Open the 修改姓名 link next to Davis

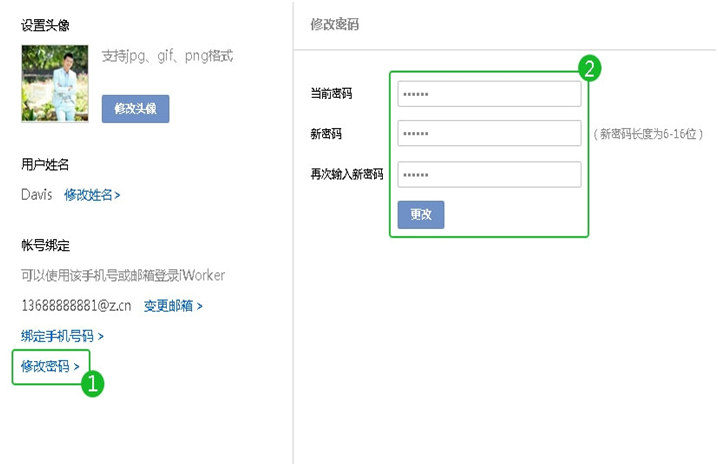pos(92,195)
